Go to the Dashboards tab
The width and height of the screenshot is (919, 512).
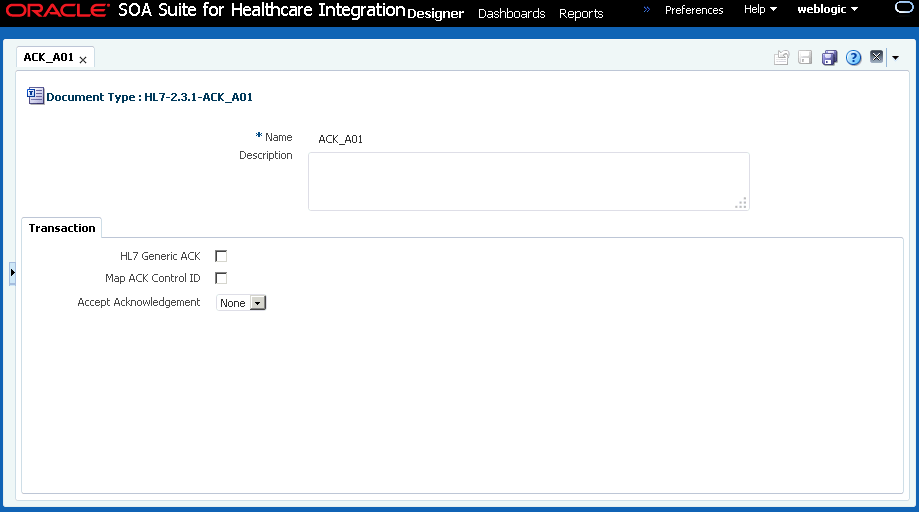pyautogui.click(x=512, y=13)
